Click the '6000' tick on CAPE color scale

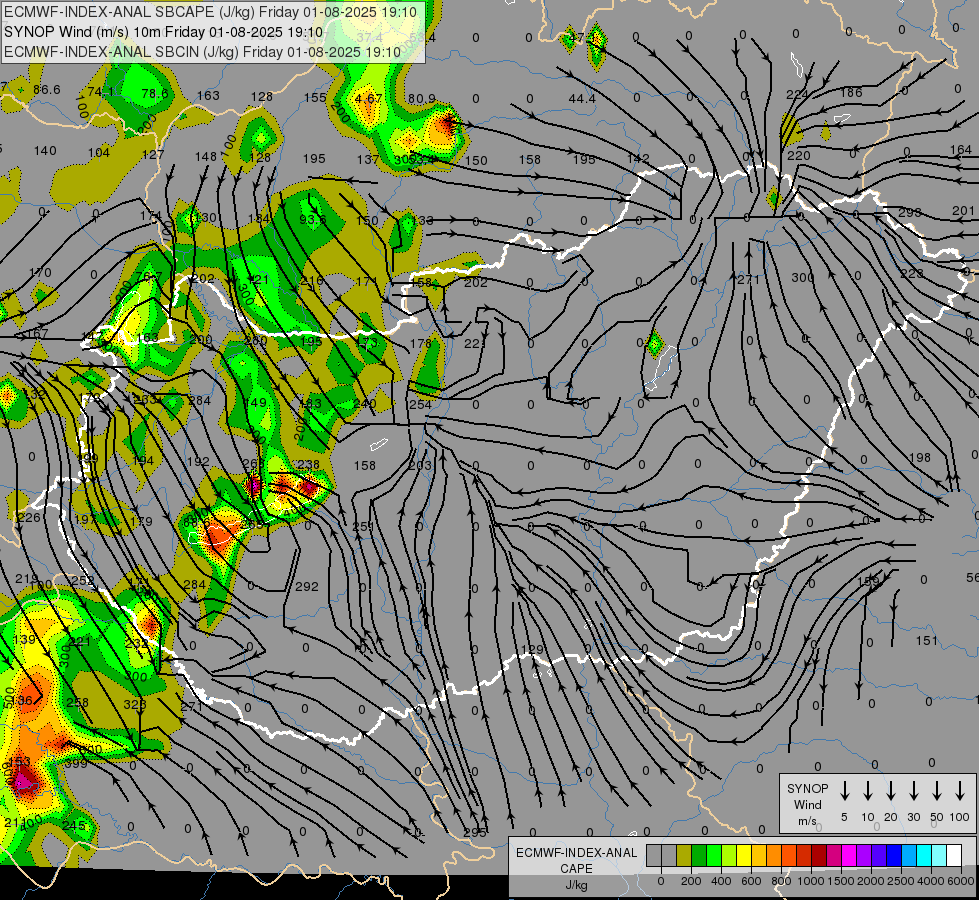pos(960,881)
